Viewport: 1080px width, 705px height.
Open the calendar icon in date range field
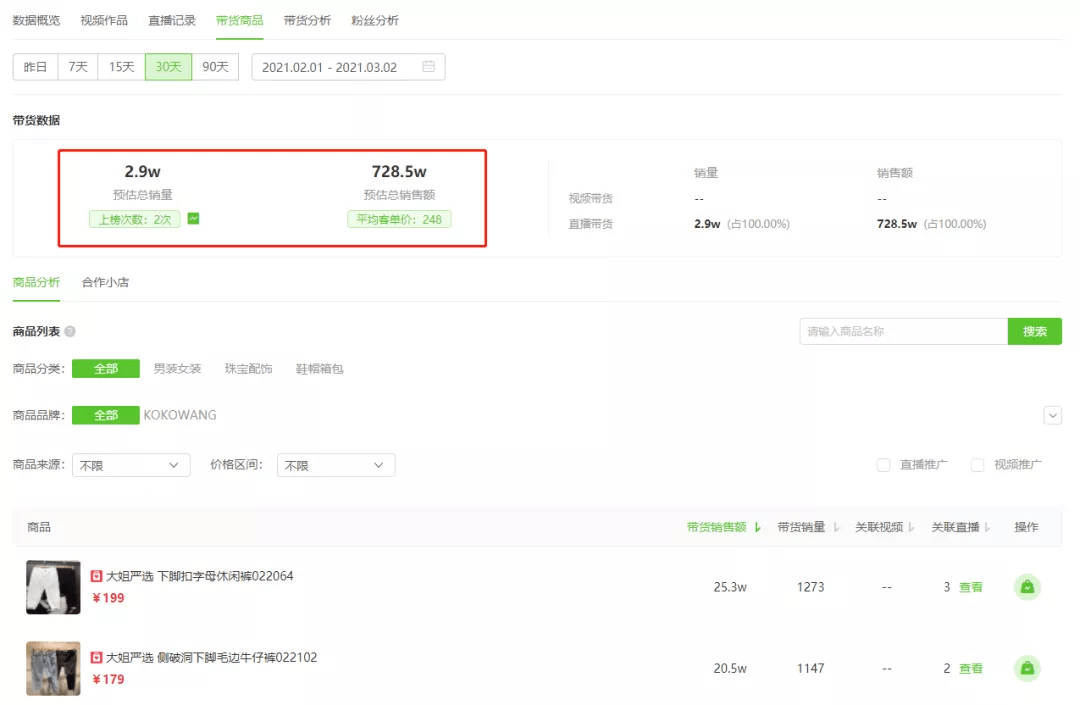428,67
